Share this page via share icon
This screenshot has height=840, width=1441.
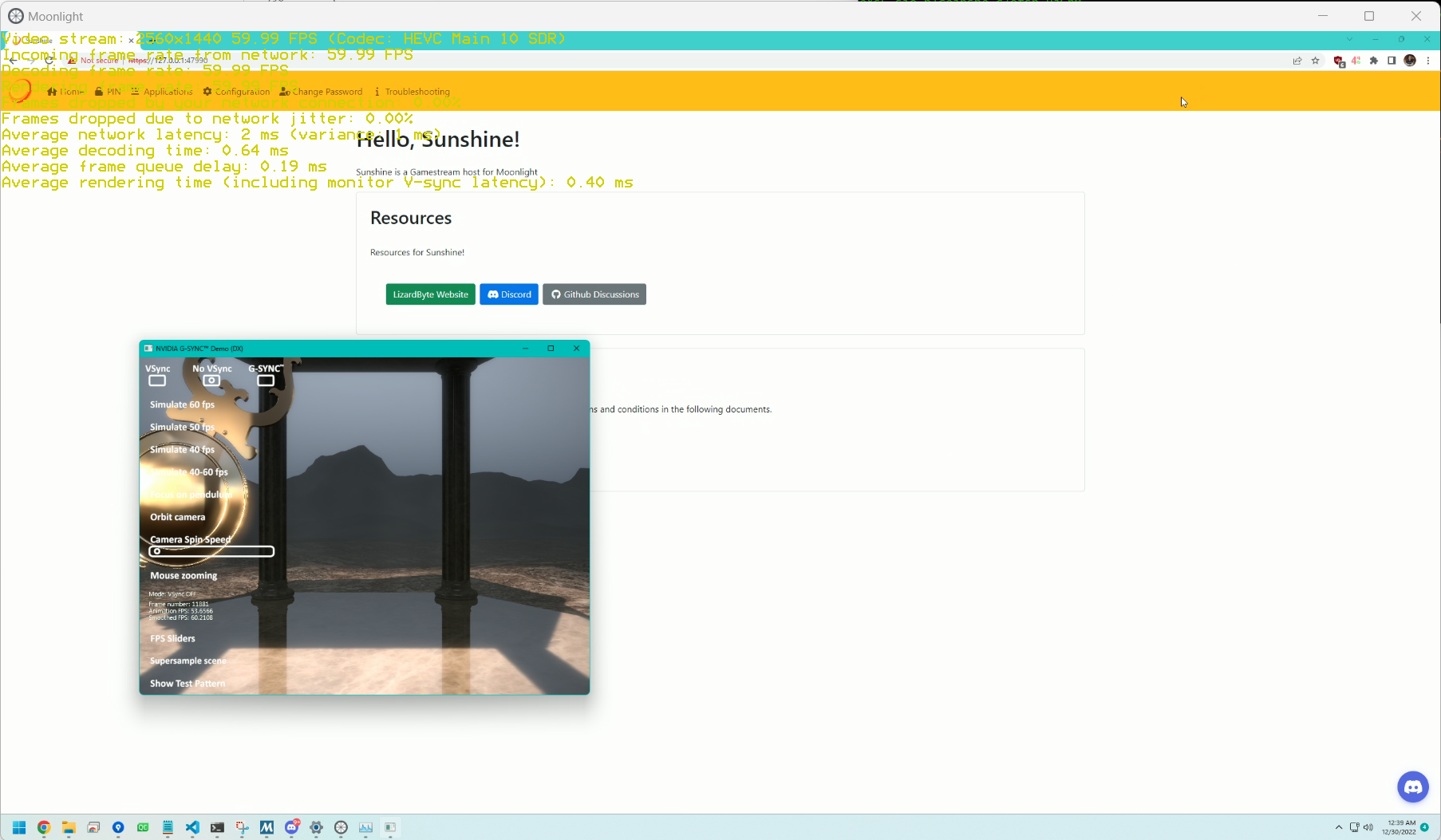(1297, 61)
